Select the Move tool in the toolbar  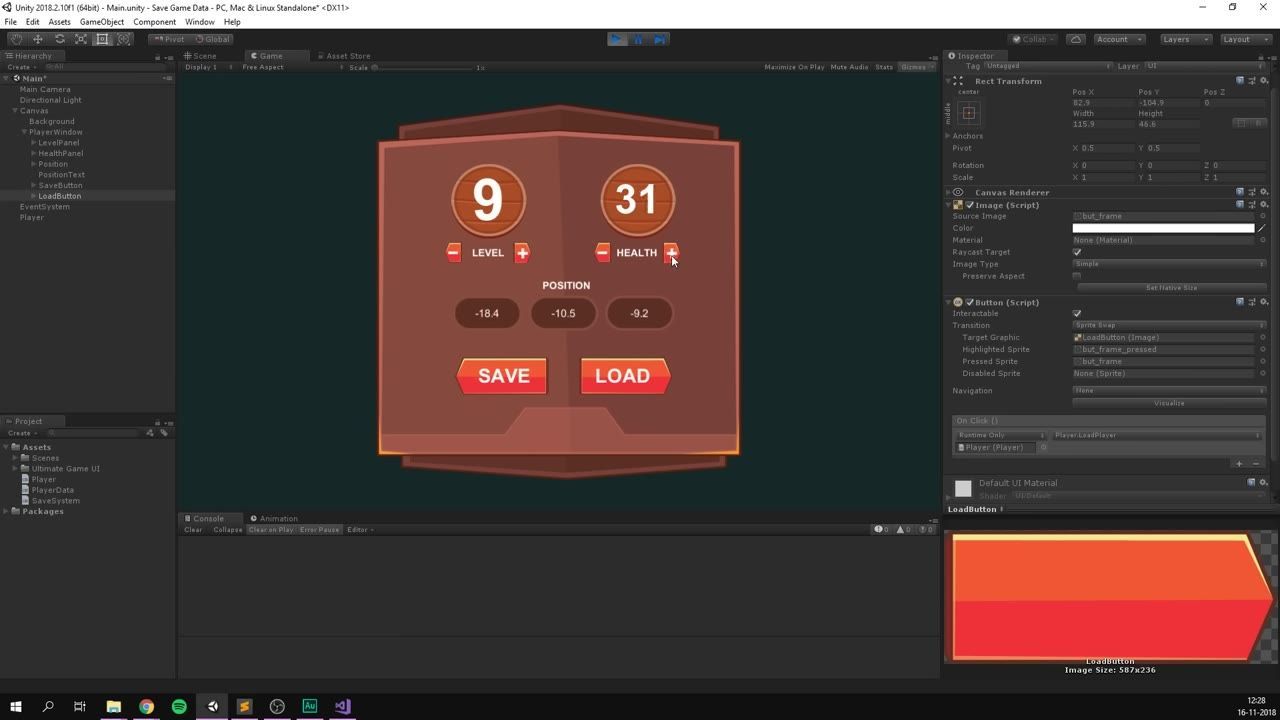pos(38,39)
